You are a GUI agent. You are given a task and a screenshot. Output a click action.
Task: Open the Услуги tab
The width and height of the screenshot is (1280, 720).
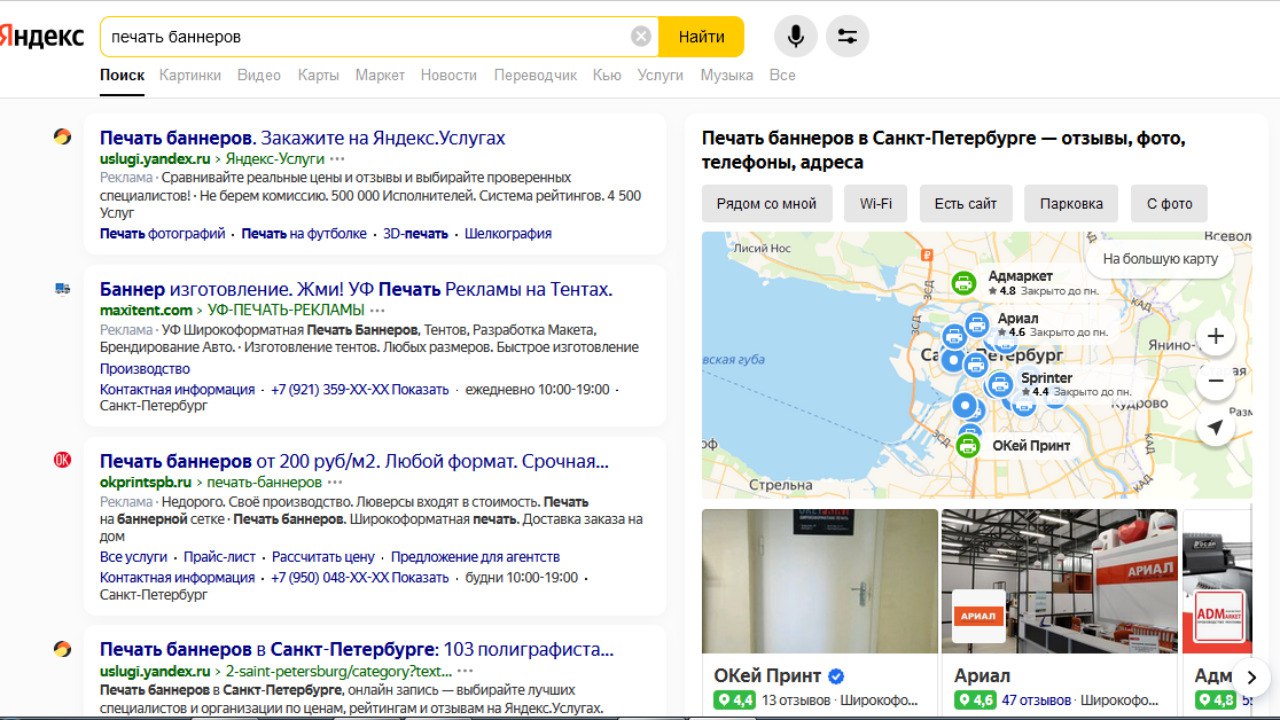point(660,75)
